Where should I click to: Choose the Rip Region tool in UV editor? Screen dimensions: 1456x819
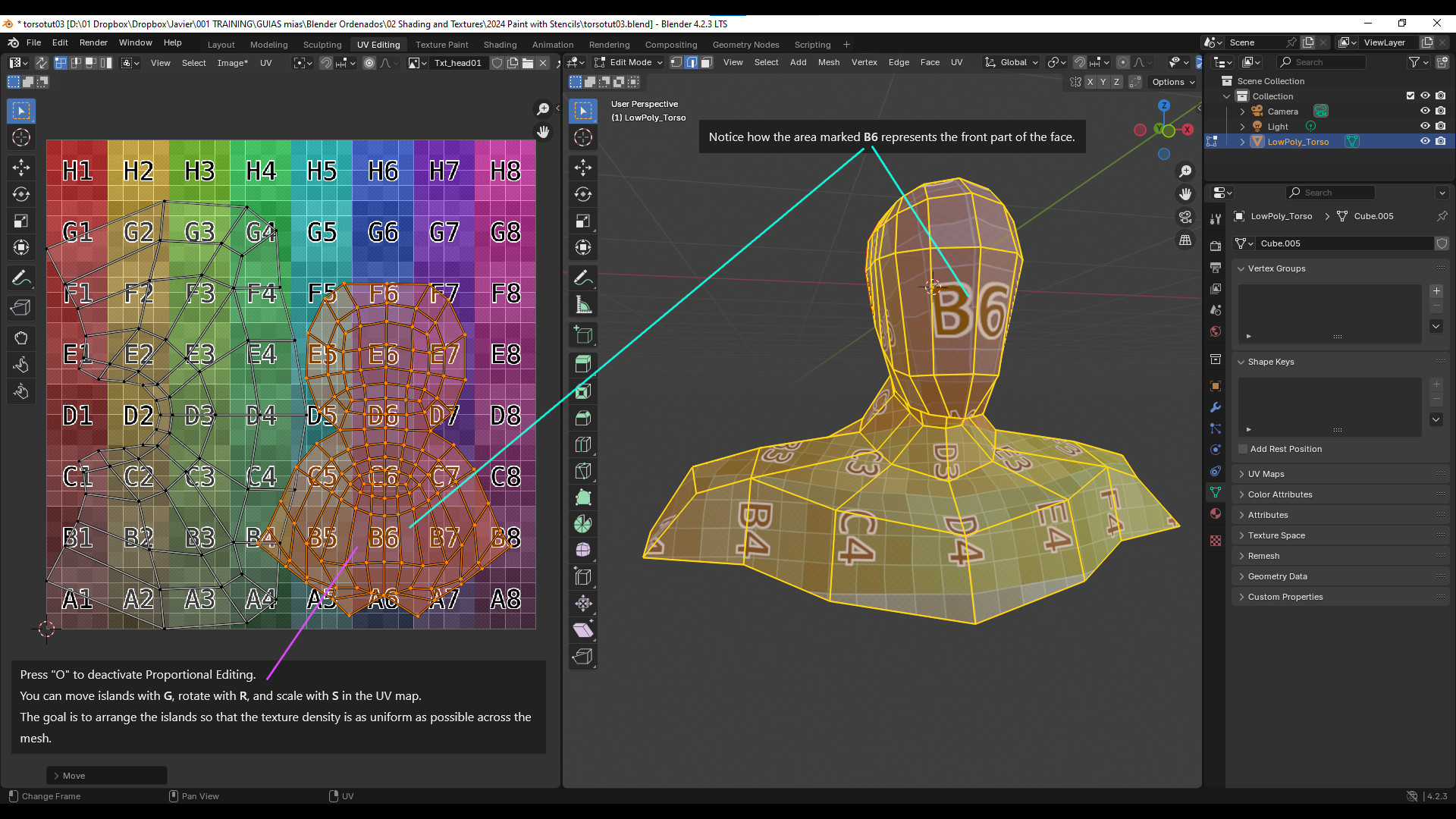click(21, 308)
